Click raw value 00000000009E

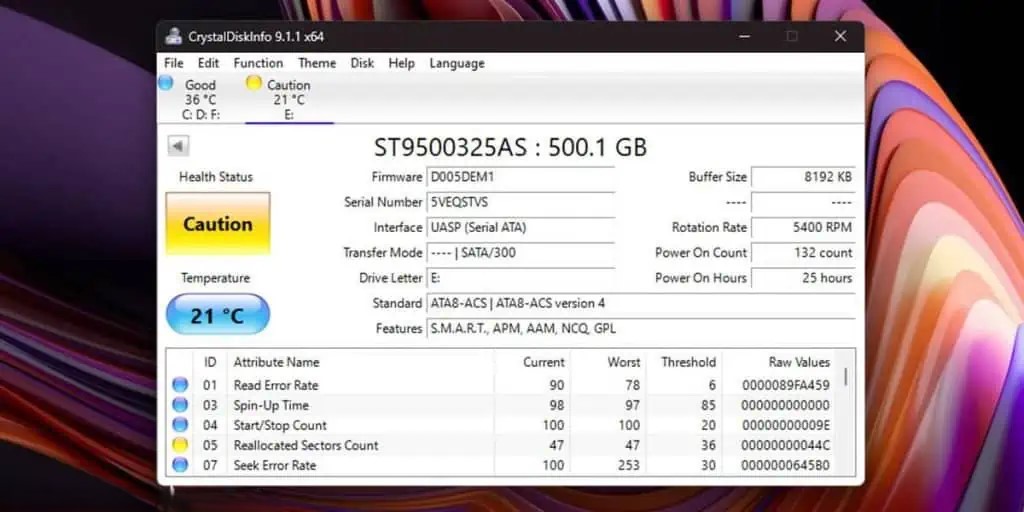(786, 425)
